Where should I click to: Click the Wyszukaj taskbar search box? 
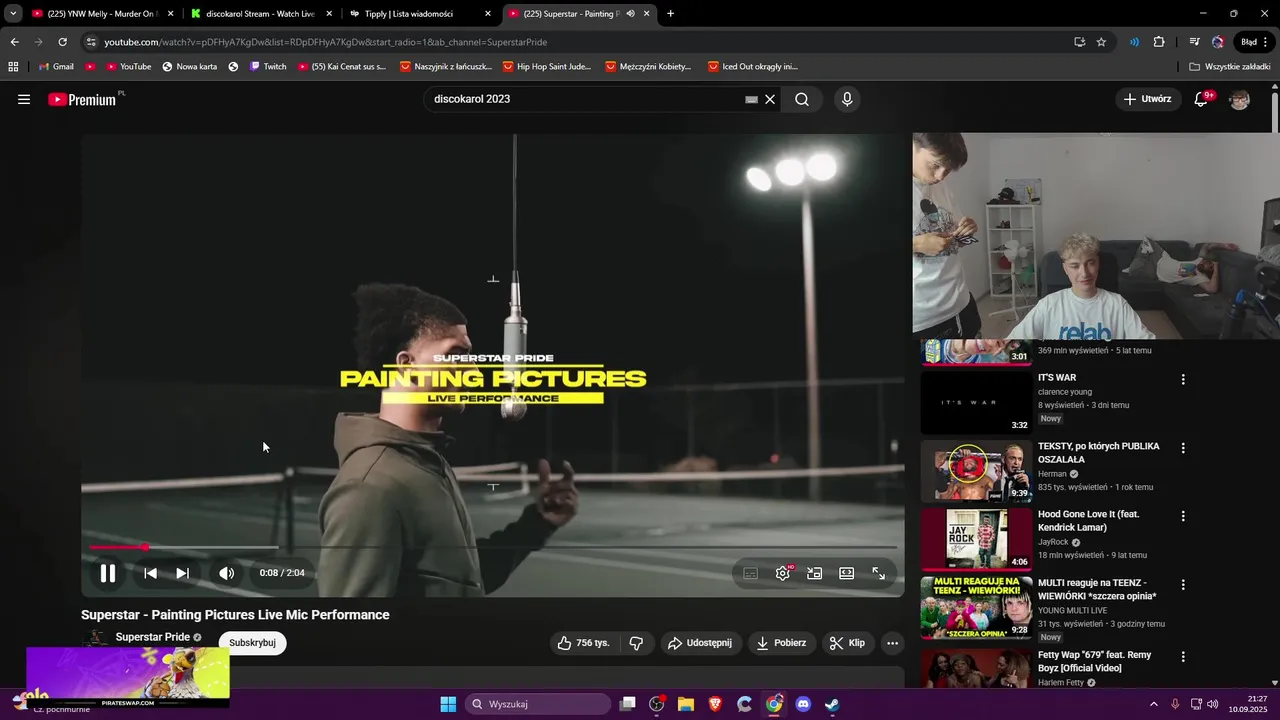tap(539, 704)
